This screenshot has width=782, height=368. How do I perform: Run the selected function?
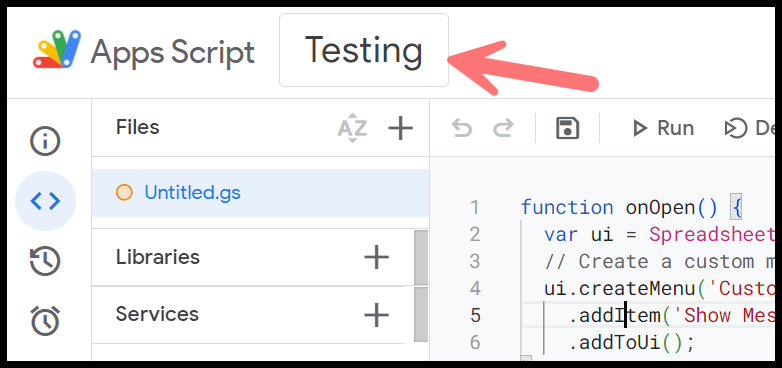pos(662,128)
